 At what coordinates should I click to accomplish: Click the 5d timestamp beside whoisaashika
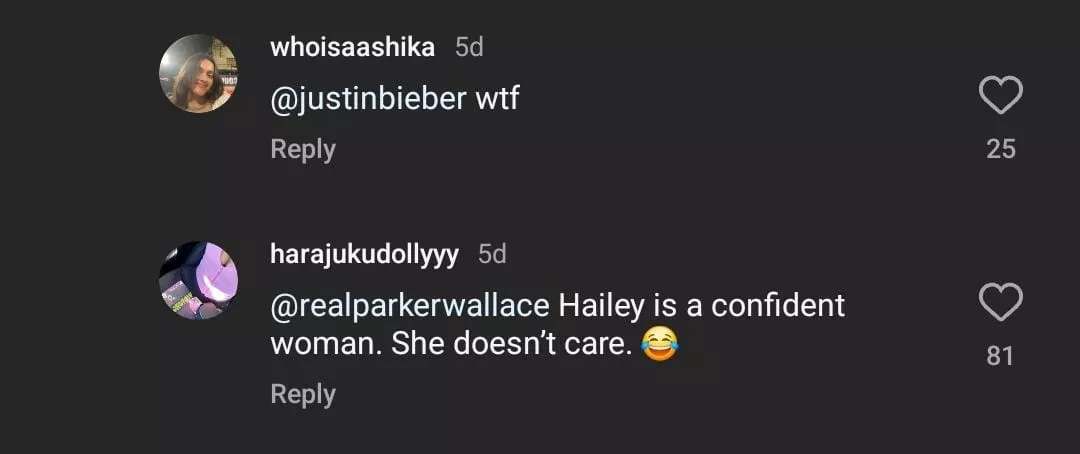(x=469, y=47)
